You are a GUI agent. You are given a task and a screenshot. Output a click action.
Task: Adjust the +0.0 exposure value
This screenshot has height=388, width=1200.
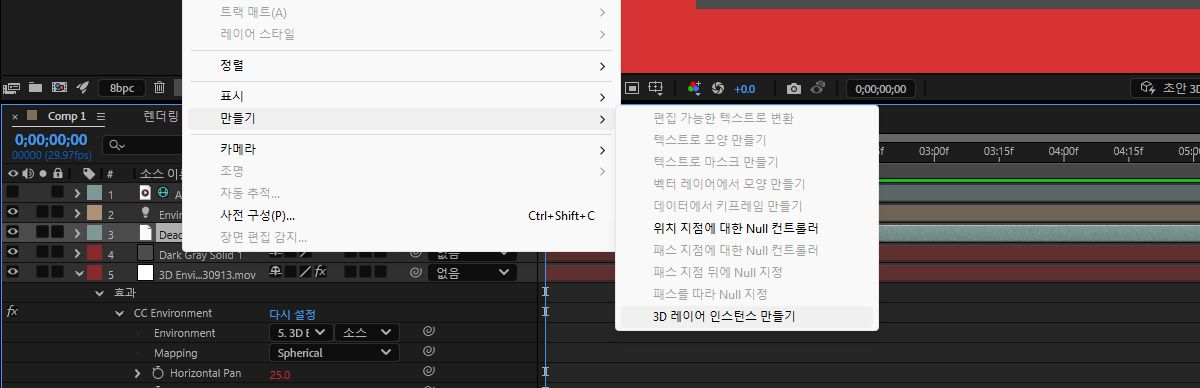pos(745,88)
